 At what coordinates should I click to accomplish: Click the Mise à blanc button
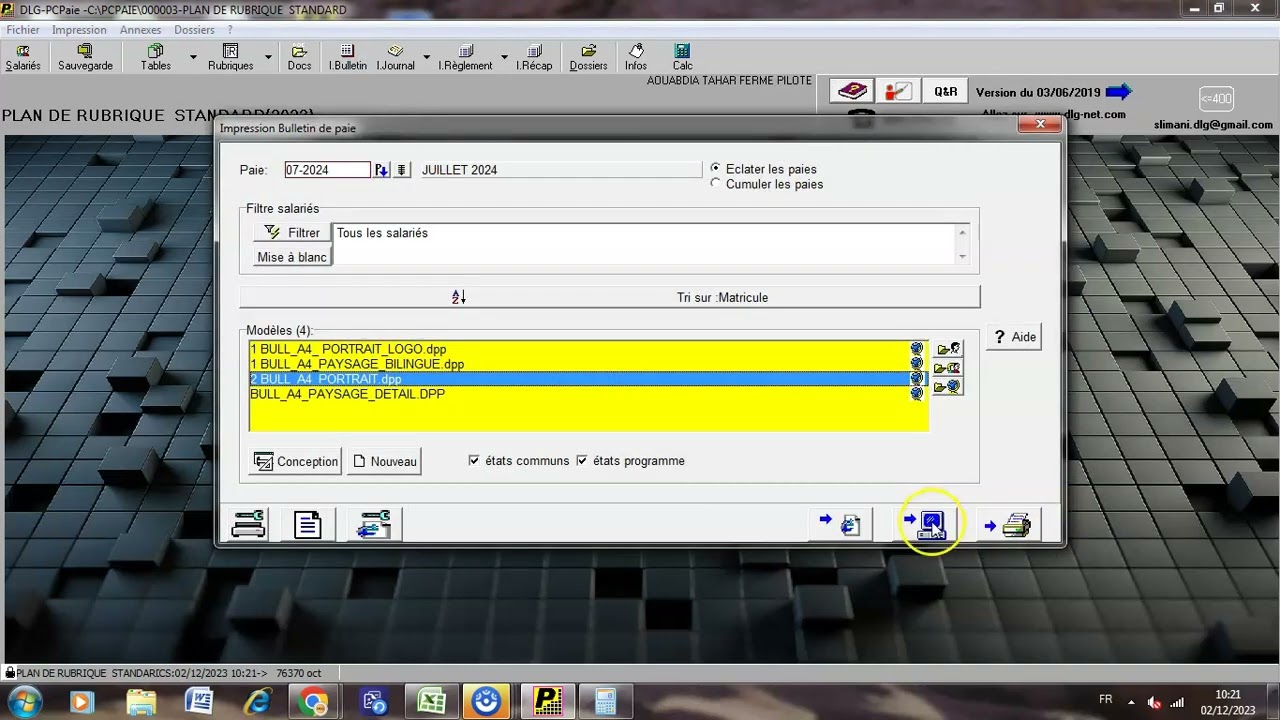click(292, 257)
